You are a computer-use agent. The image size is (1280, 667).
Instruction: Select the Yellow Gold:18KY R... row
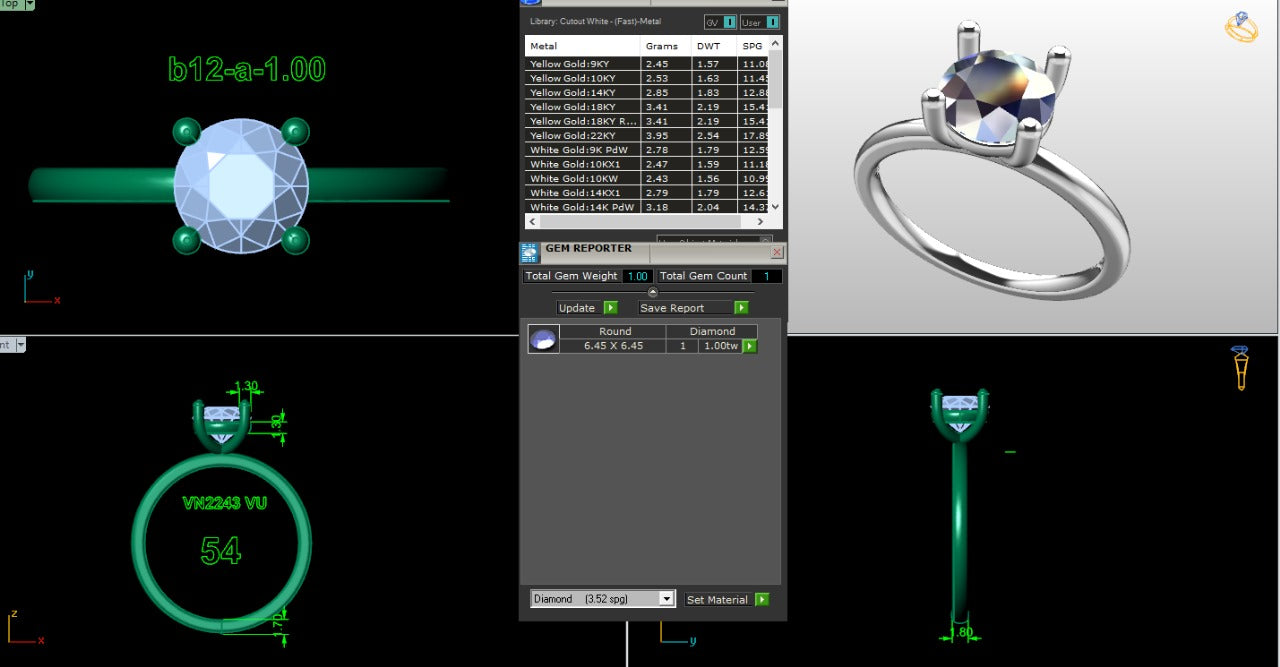[647, 121]
